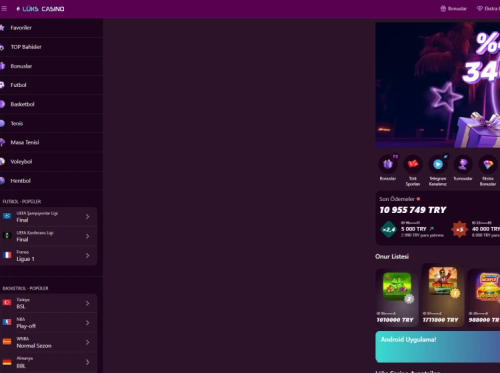
Task: Select Tenis from the sidebar
Action: (x=51, y=124)
